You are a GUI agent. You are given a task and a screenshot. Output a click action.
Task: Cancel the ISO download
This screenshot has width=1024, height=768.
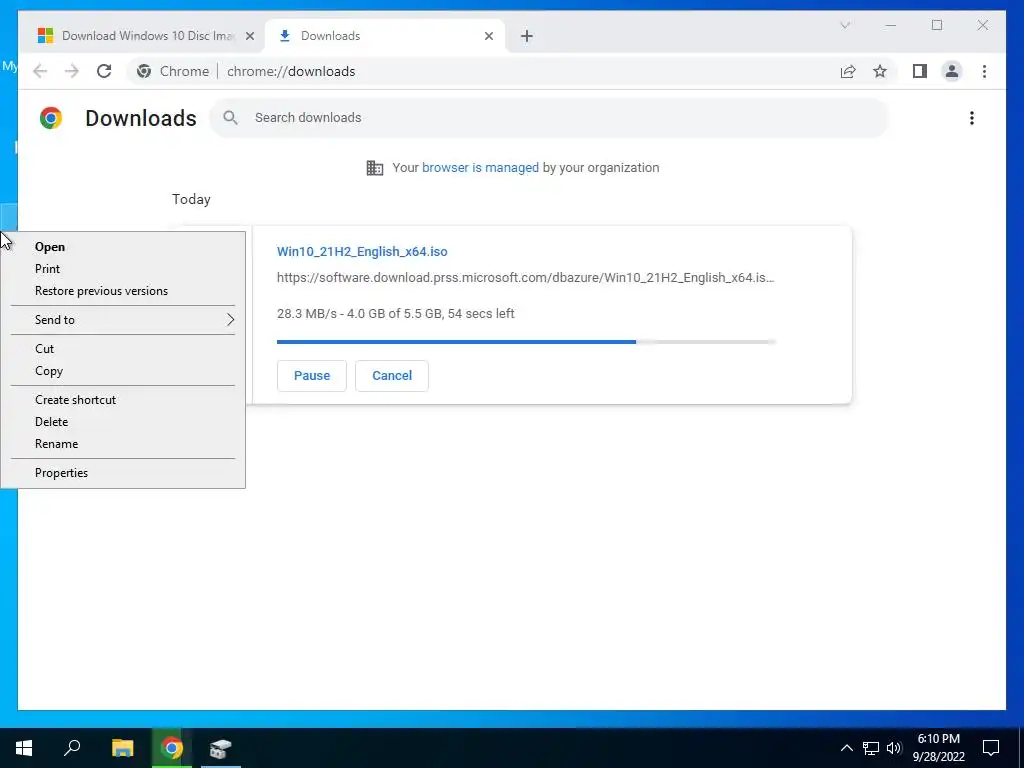392,376
